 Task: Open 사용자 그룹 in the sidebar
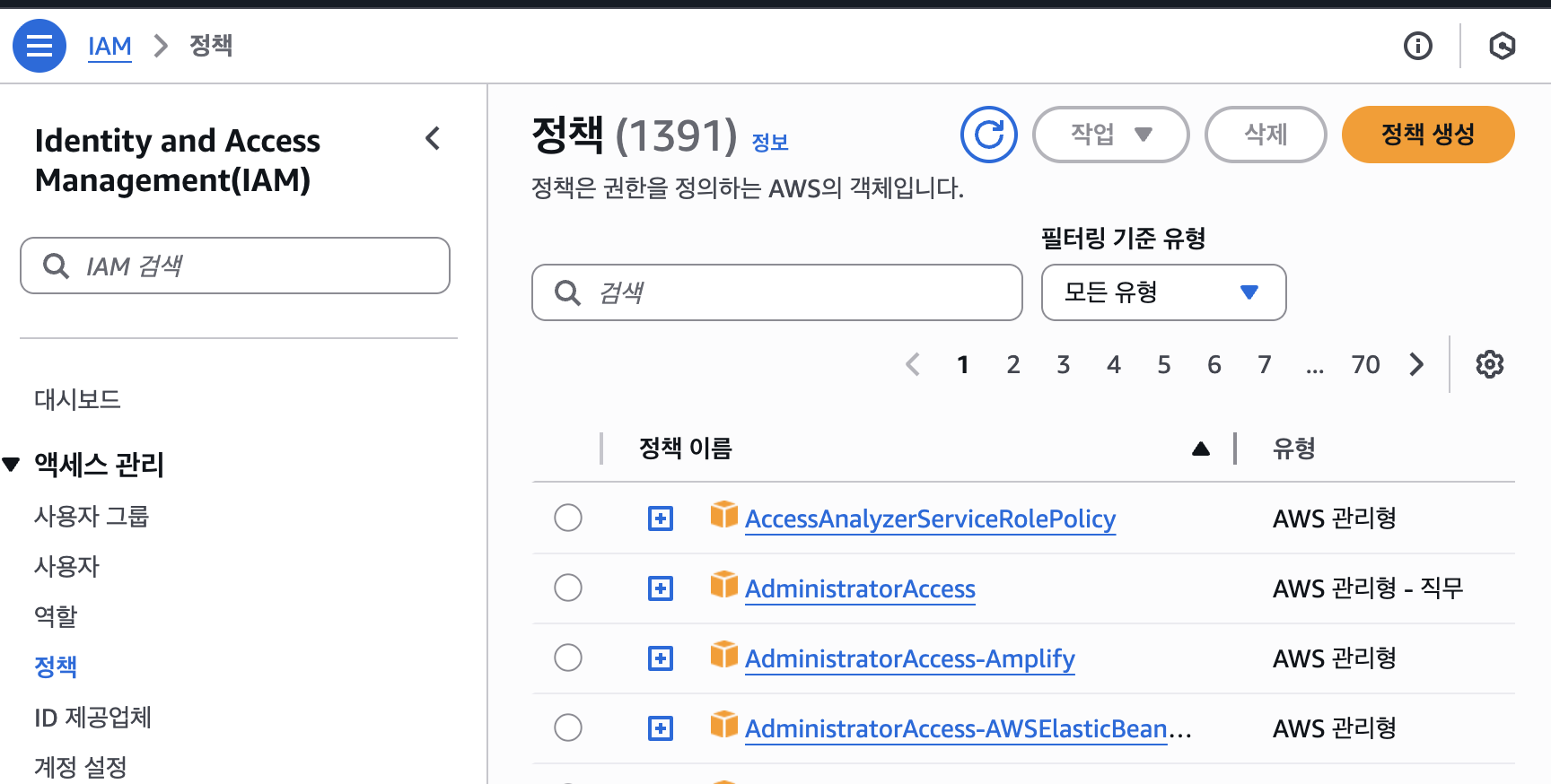click(x=92, y=517)
